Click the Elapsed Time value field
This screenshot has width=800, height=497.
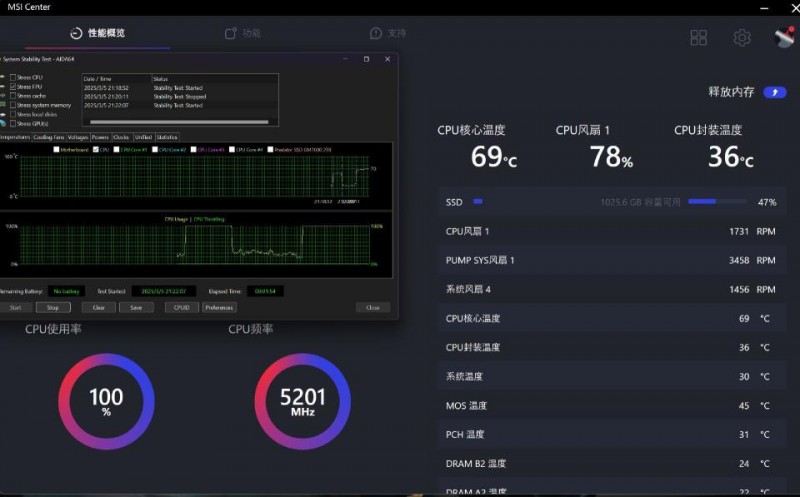pyautogui.click(x=265, y=291)
